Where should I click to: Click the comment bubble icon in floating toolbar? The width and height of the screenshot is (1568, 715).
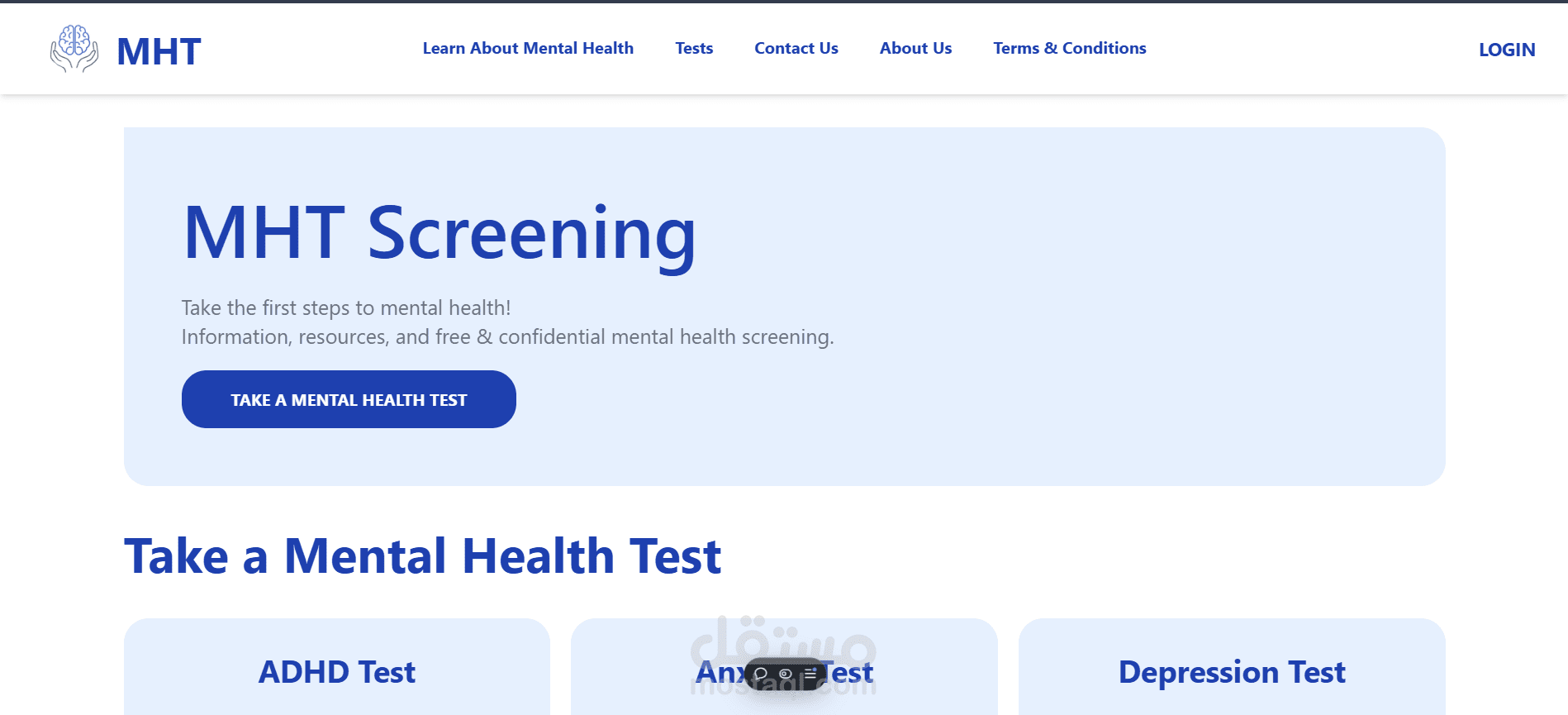point(762,674)
